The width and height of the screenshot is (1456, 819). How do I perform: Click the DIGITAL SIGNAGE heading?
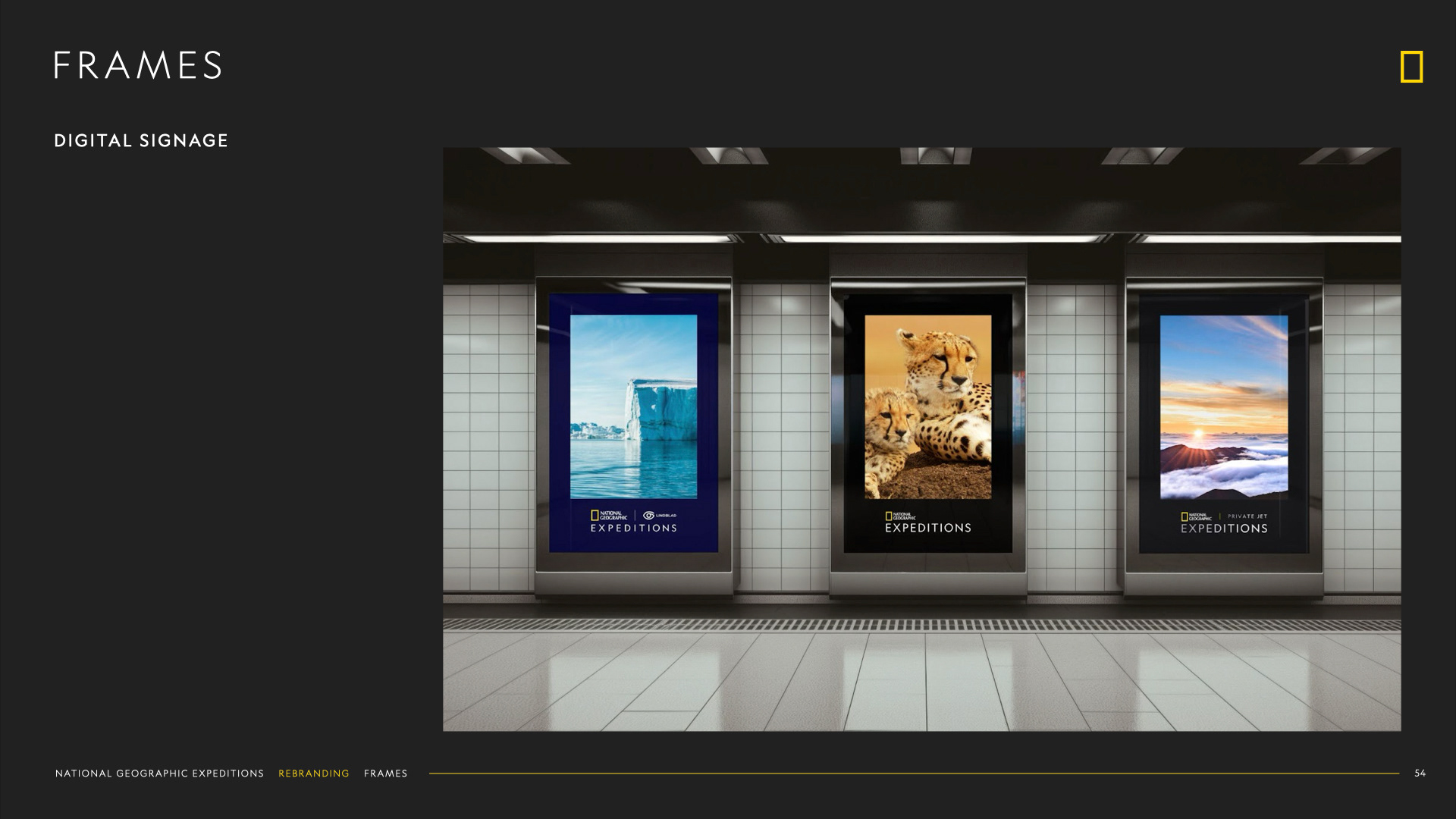pos(141,140)
